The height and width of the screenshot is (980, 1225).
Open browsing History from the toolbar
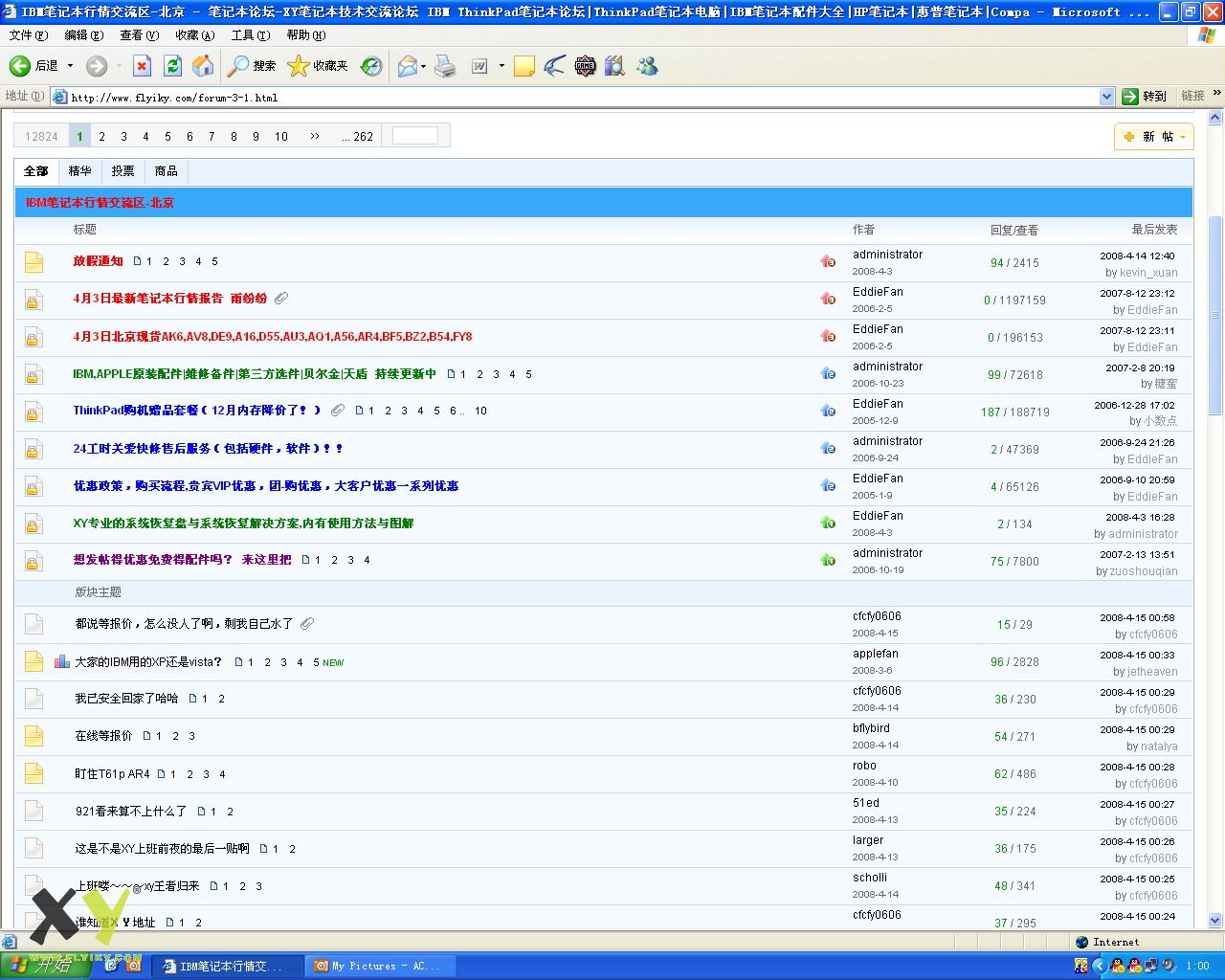pos(371,66)
